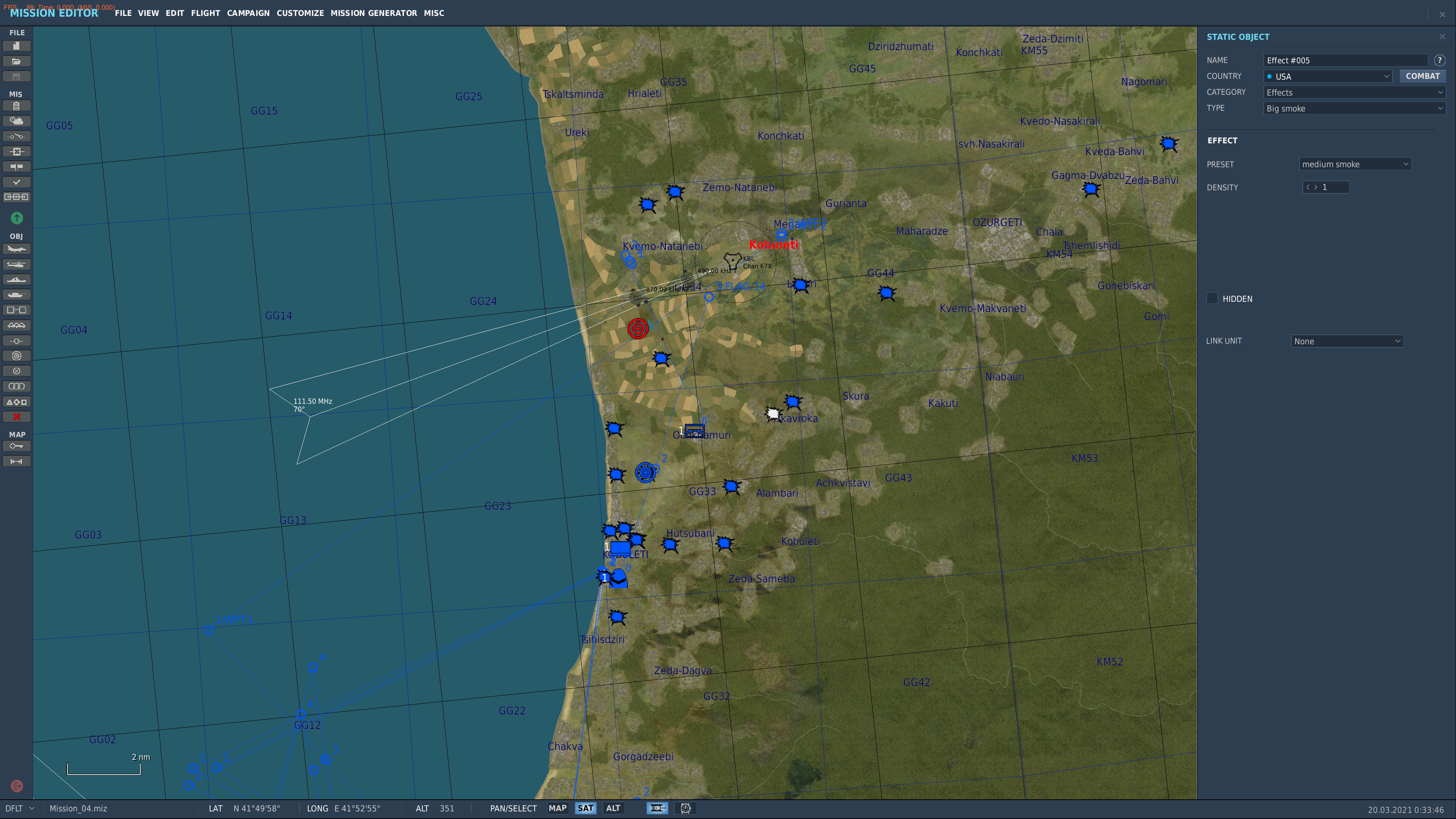Open the MISSION GENERATOR menu
1456x819 pixels.
click(x=373, y=13)
